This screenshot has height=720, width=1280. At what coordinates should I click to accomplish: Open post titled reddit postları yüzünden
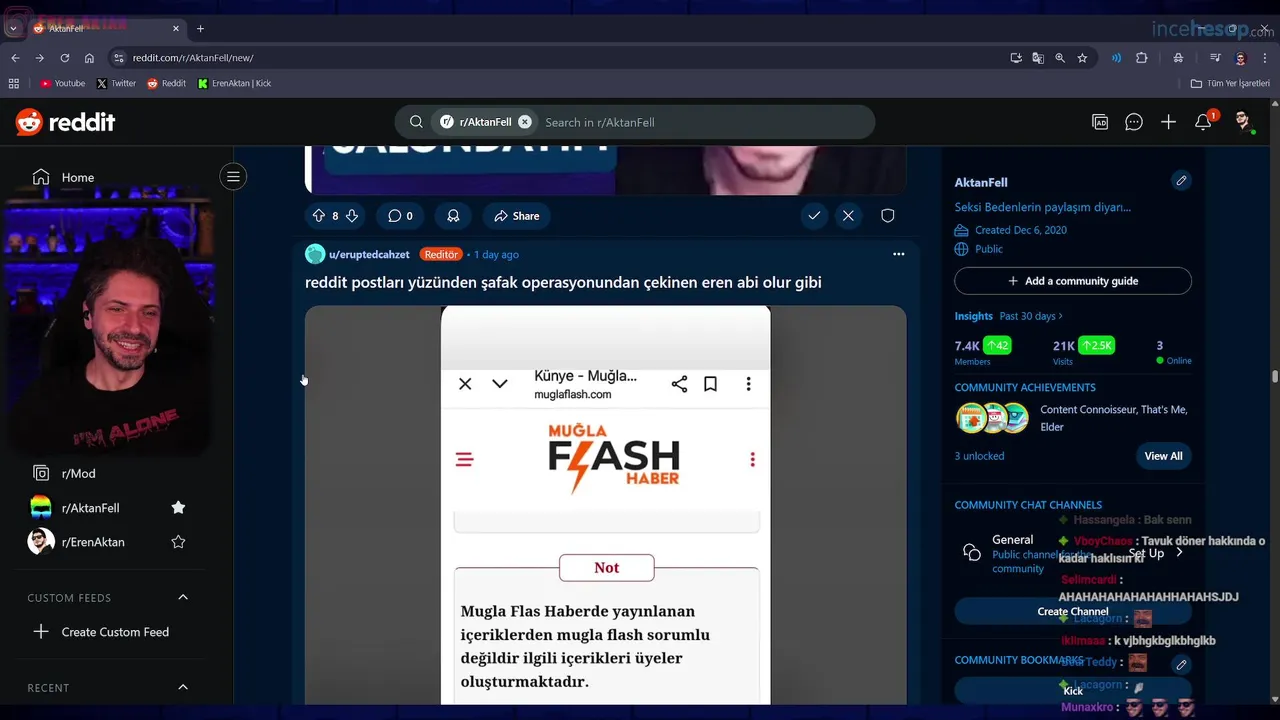pos(563,282)
